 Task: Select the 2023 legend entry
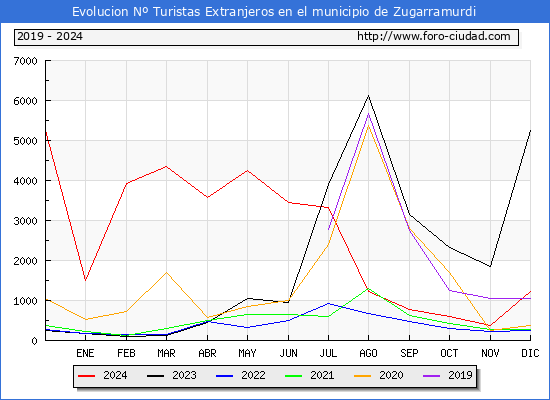(172, 375)
